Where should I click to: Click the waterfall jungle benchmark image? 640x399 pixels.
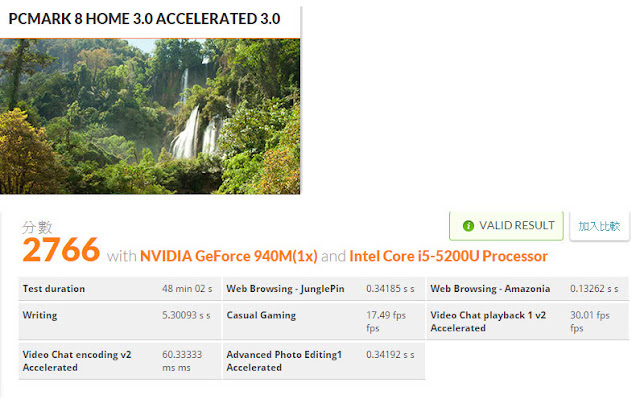point(150,116)
